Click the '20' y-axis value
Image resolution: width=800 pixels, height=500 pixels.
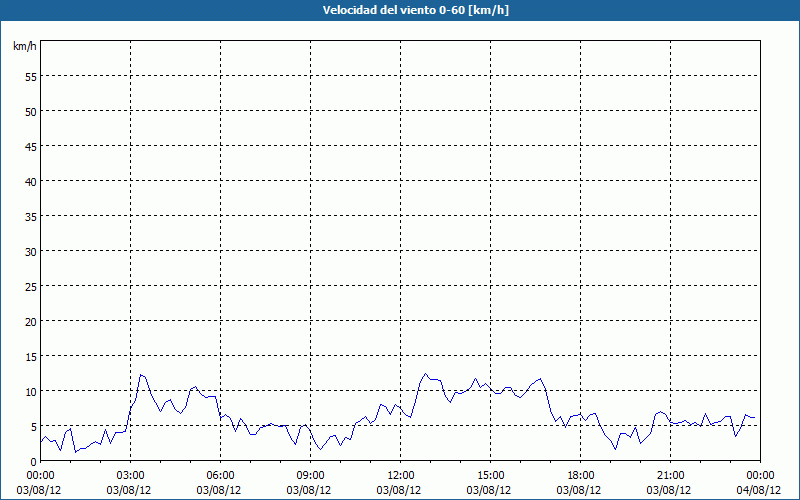[x=31, y=321]
